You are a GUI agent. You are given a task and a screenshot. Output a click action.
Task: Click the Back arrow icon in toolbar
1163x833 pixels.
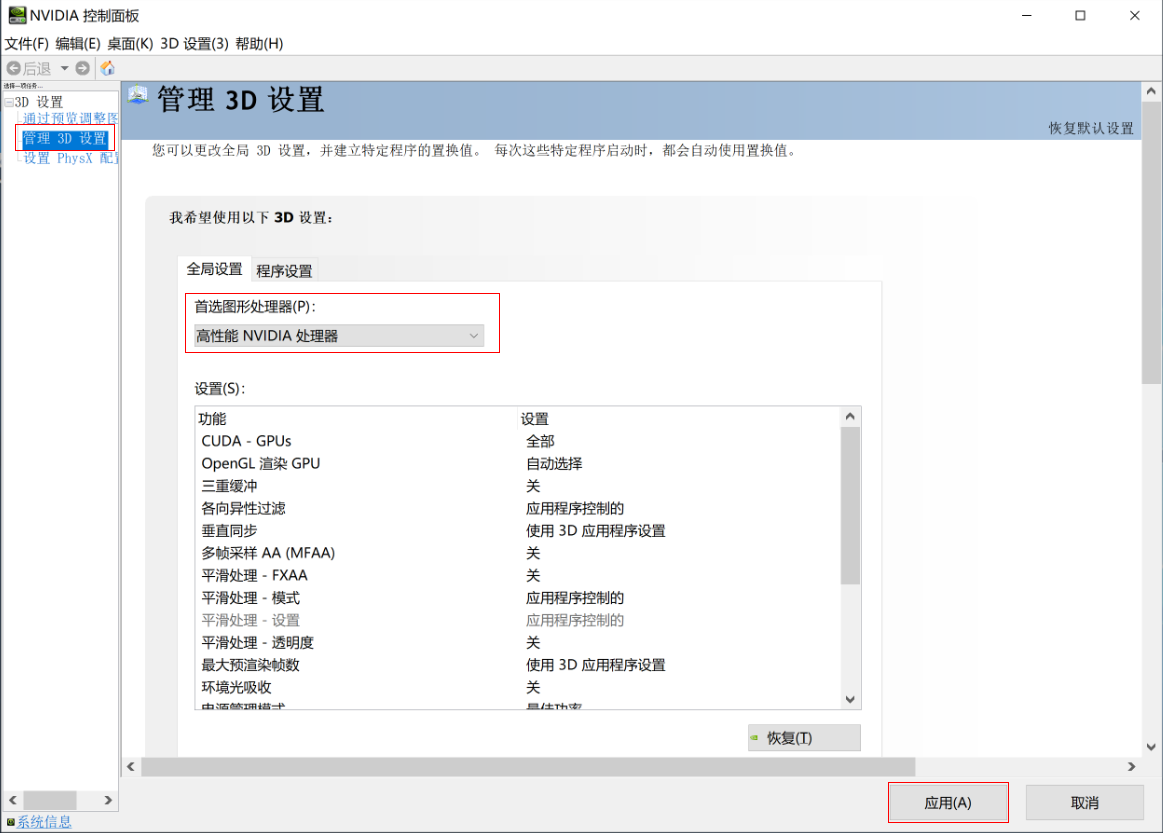[13, 68]
